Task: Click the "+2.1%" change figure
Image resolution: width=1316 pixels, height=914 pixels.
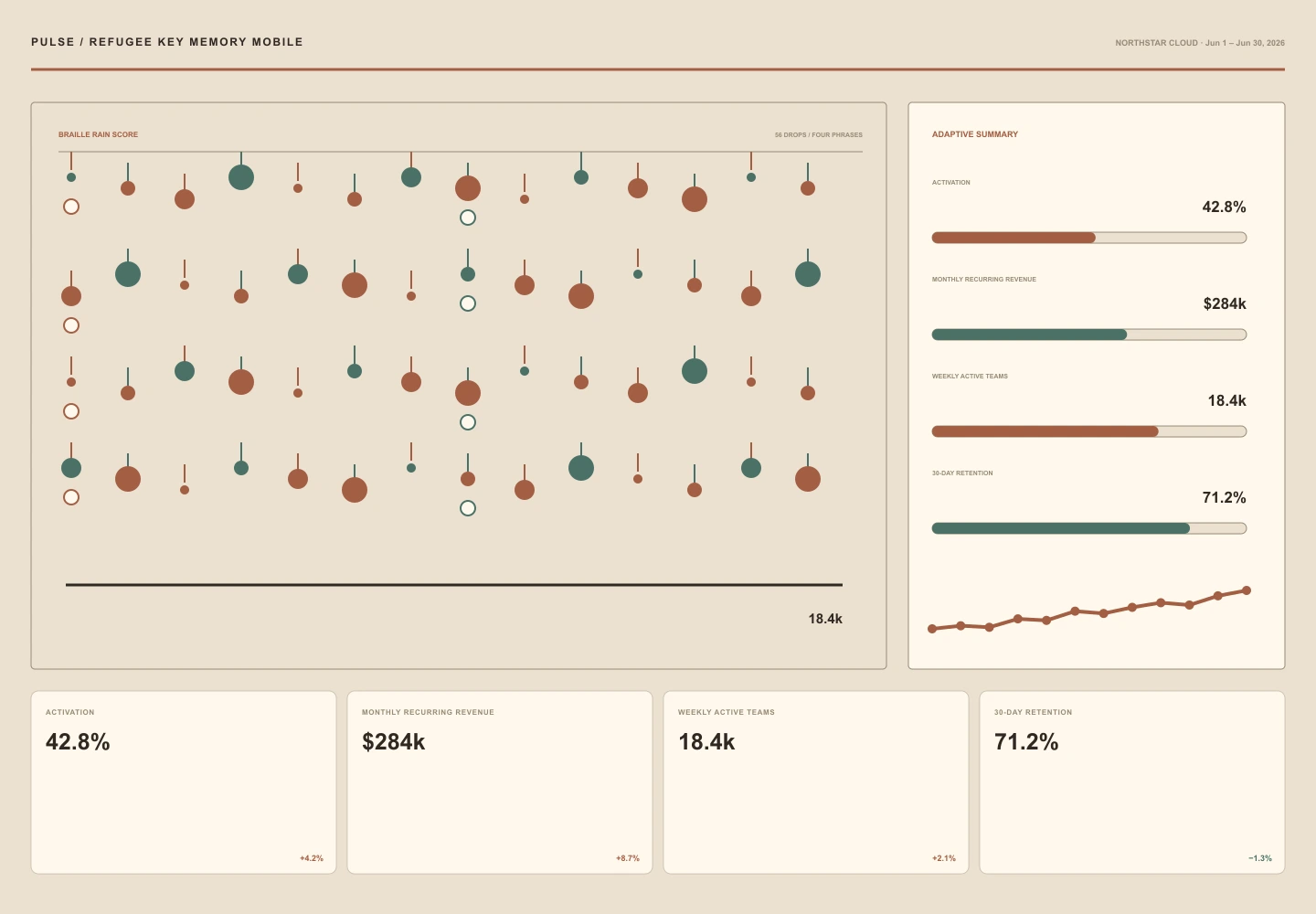Action: (x=944, y=858)
